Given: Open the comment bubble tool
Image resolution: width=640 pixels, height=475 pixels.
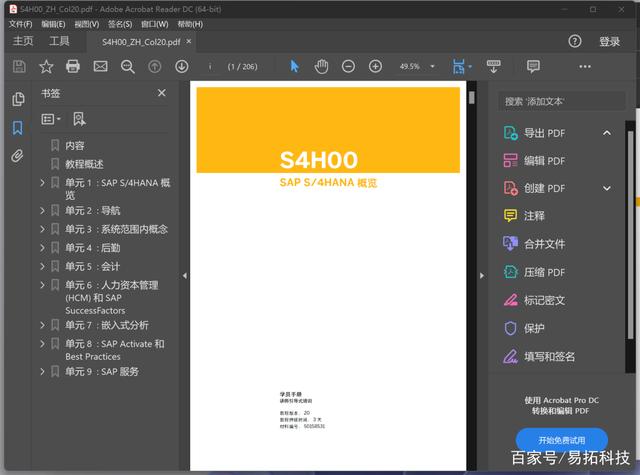Looking at the screenshot, I should coord(533,67).
